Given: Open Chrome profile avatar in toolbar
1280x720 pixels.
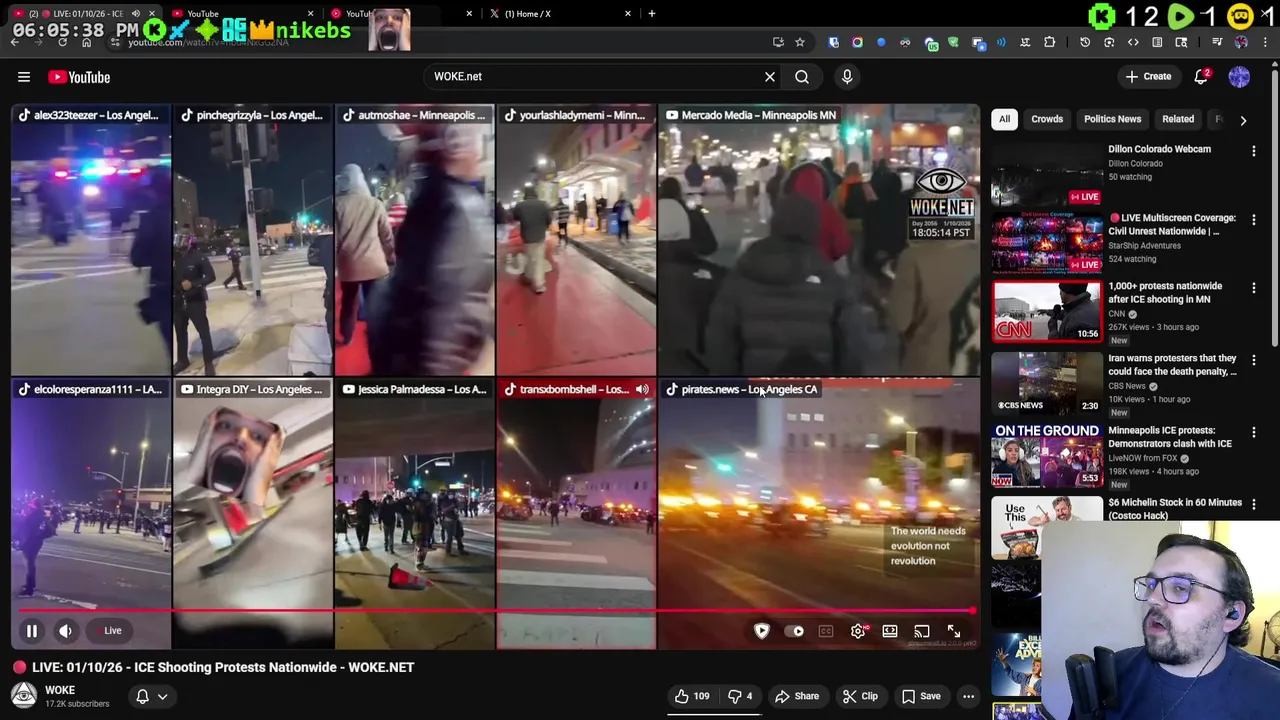Looking at the screenshot, I should (x=1241, y=42).
